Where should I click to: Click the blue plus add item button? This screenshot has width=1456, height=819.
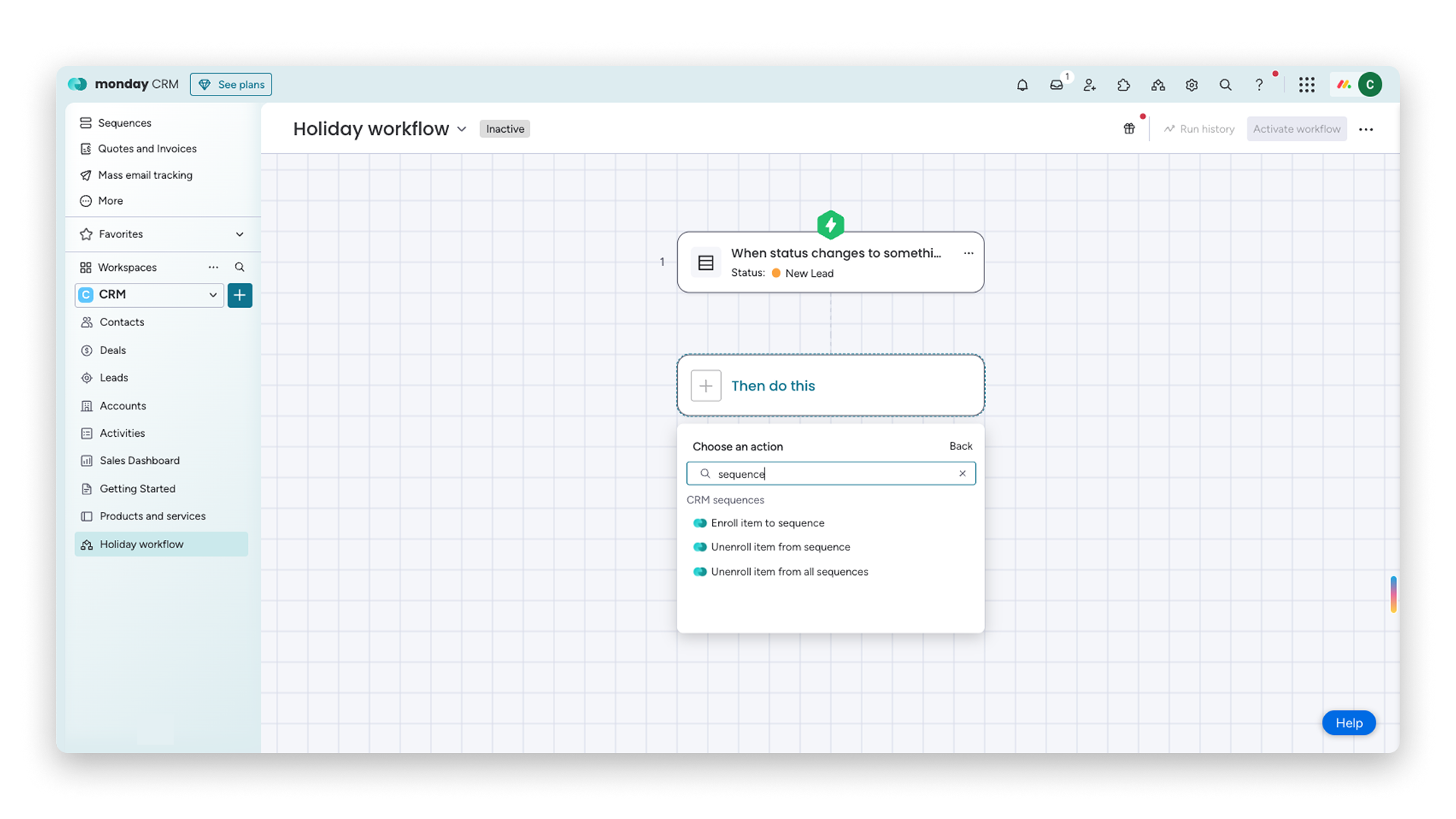click(x=240, y=295)
